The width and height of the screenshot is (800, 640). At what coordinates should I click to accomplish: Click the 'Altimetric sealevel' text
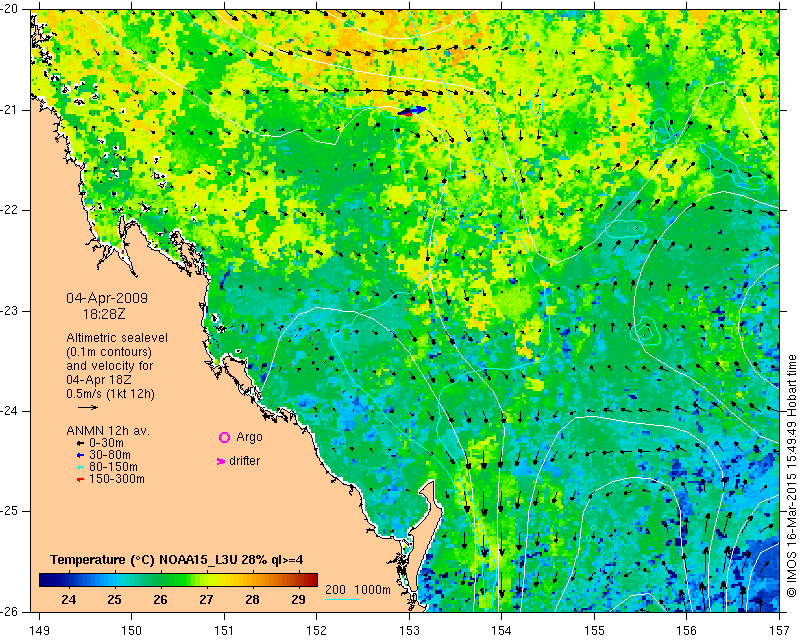117,338
